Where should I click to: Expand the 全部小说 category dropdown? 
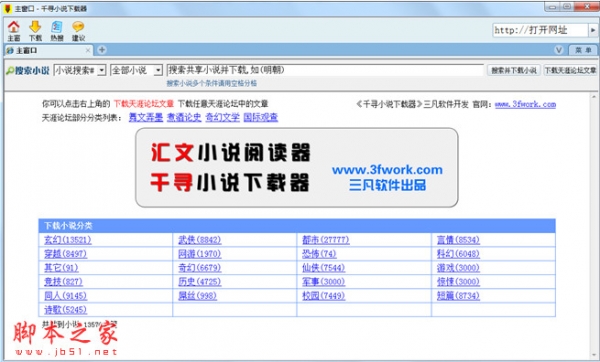(158, 70)
